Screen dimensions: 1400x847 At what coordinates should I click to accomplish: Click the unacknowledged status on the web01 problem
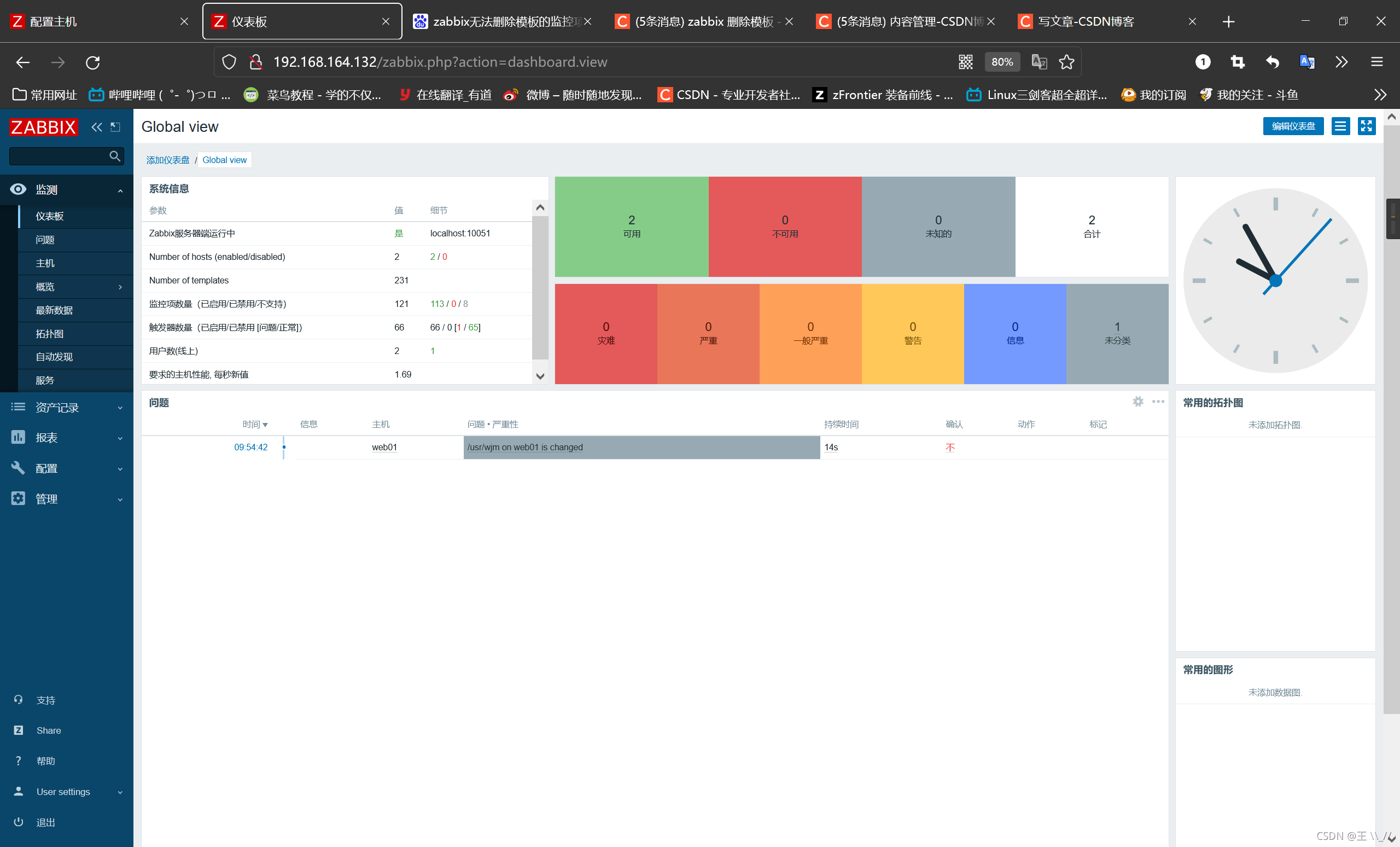[x=949, y=448]
